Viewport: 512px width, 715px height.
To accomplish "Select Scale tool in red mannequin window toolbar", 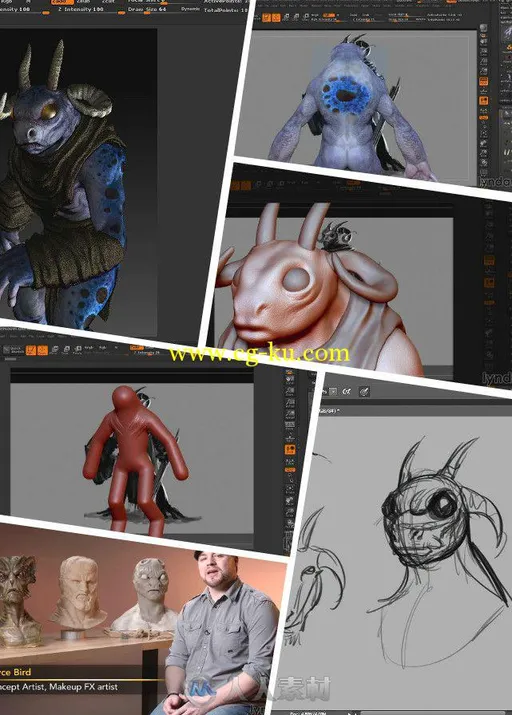I will pos(67,350).
